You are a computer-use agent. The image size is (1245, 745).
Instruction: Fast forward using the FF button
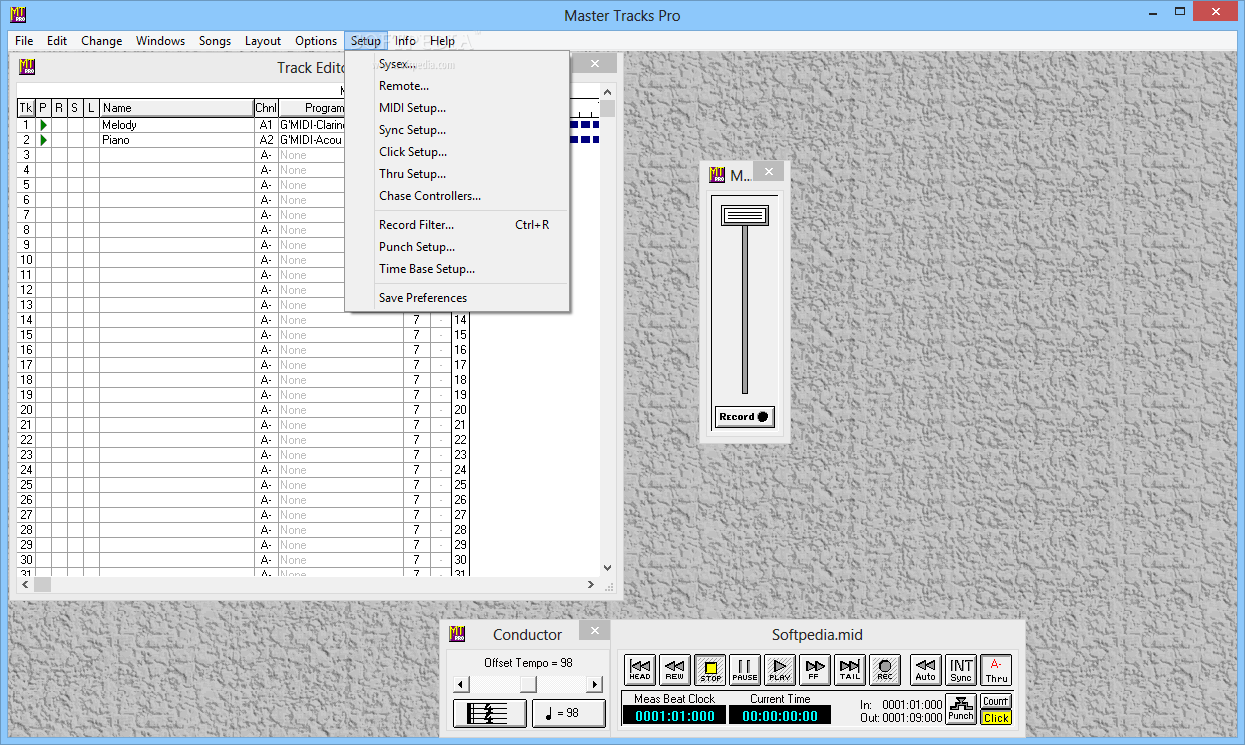tap(815, 669)
